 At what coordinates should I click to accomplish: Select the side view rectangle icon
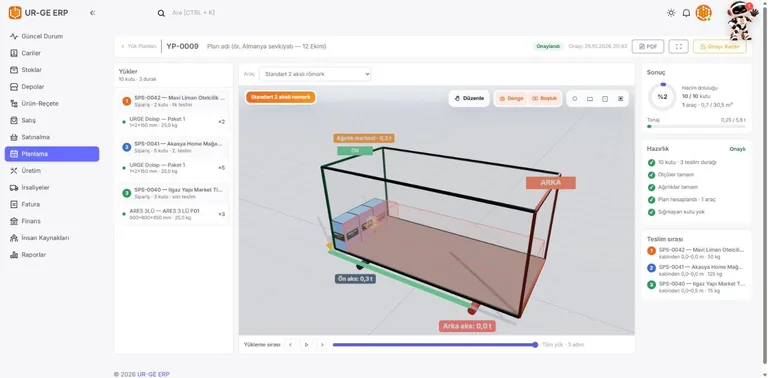(x=590, y=98)
